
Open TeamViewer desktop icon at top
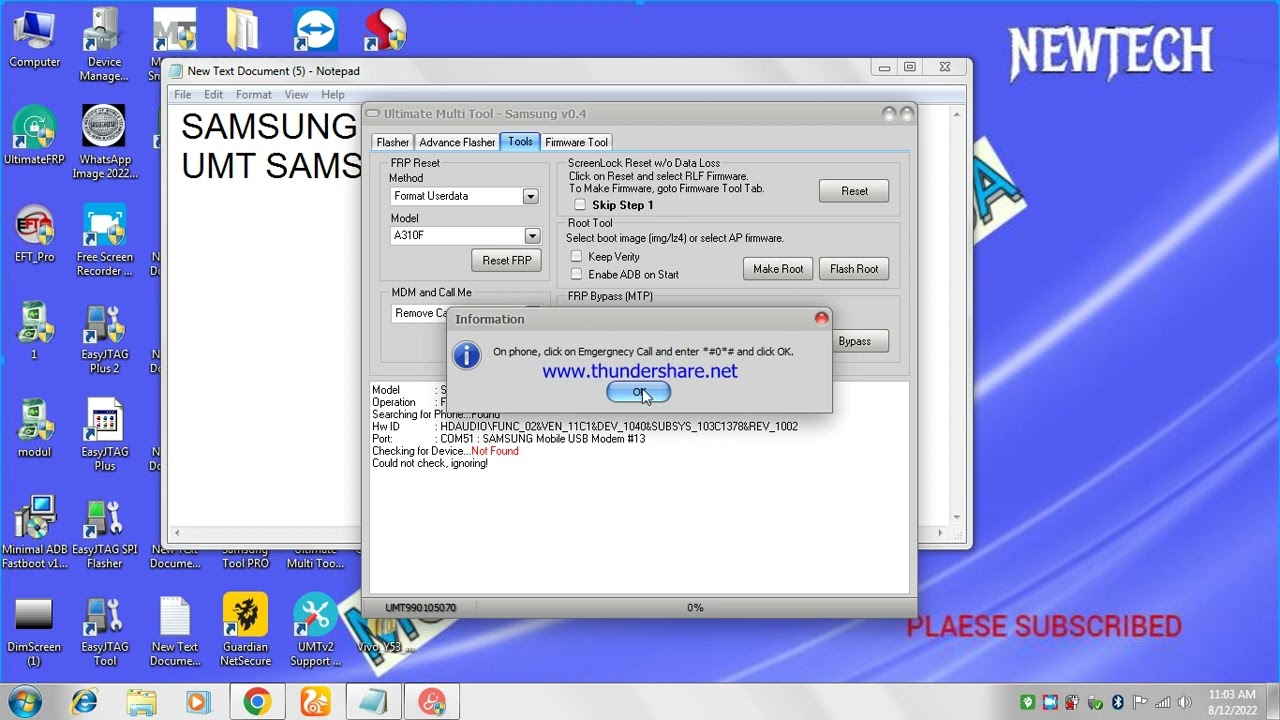pyautogui.click(x=315, y=30)
